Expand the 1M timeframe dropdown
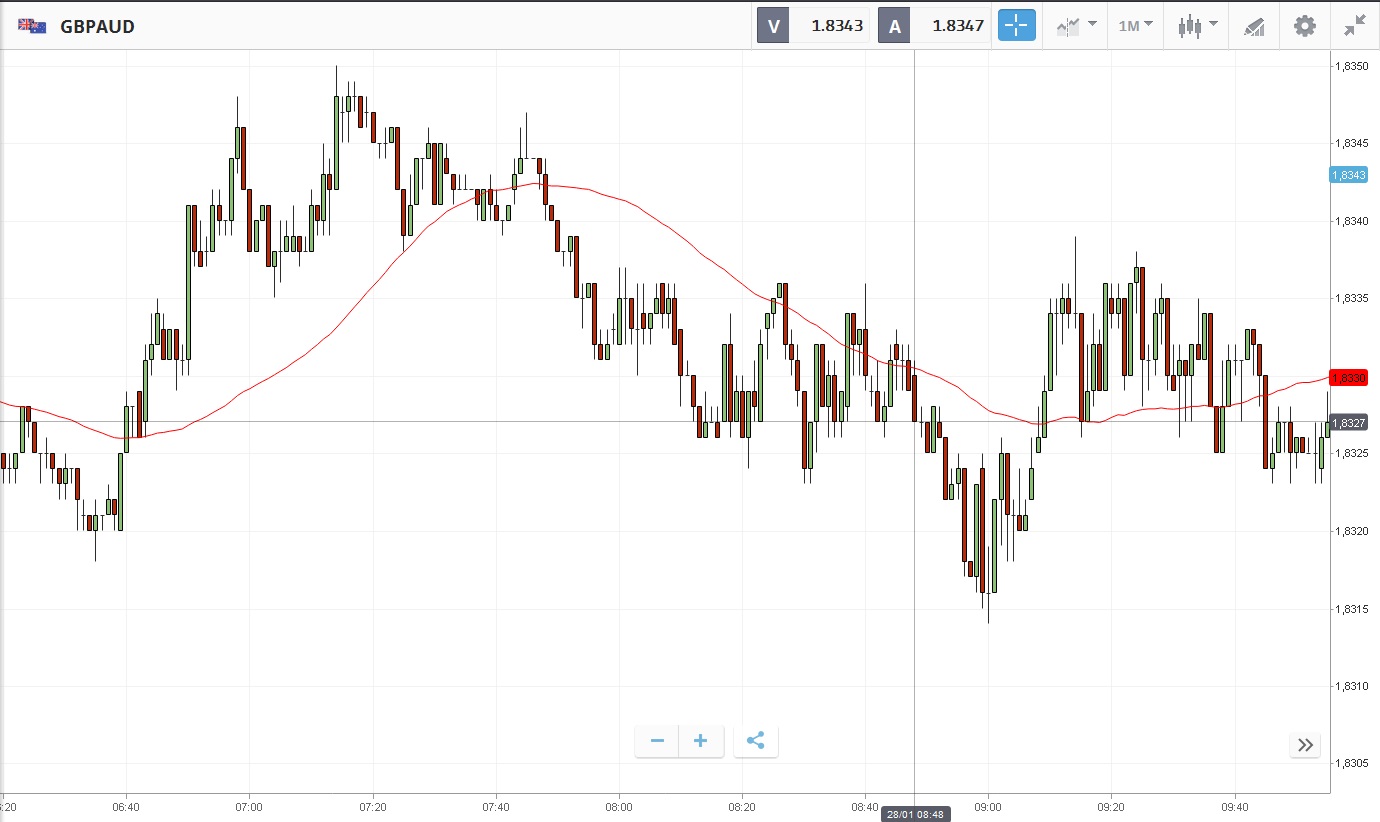The width and height of the screenshot is (1380, 822). pos(1135,26)
